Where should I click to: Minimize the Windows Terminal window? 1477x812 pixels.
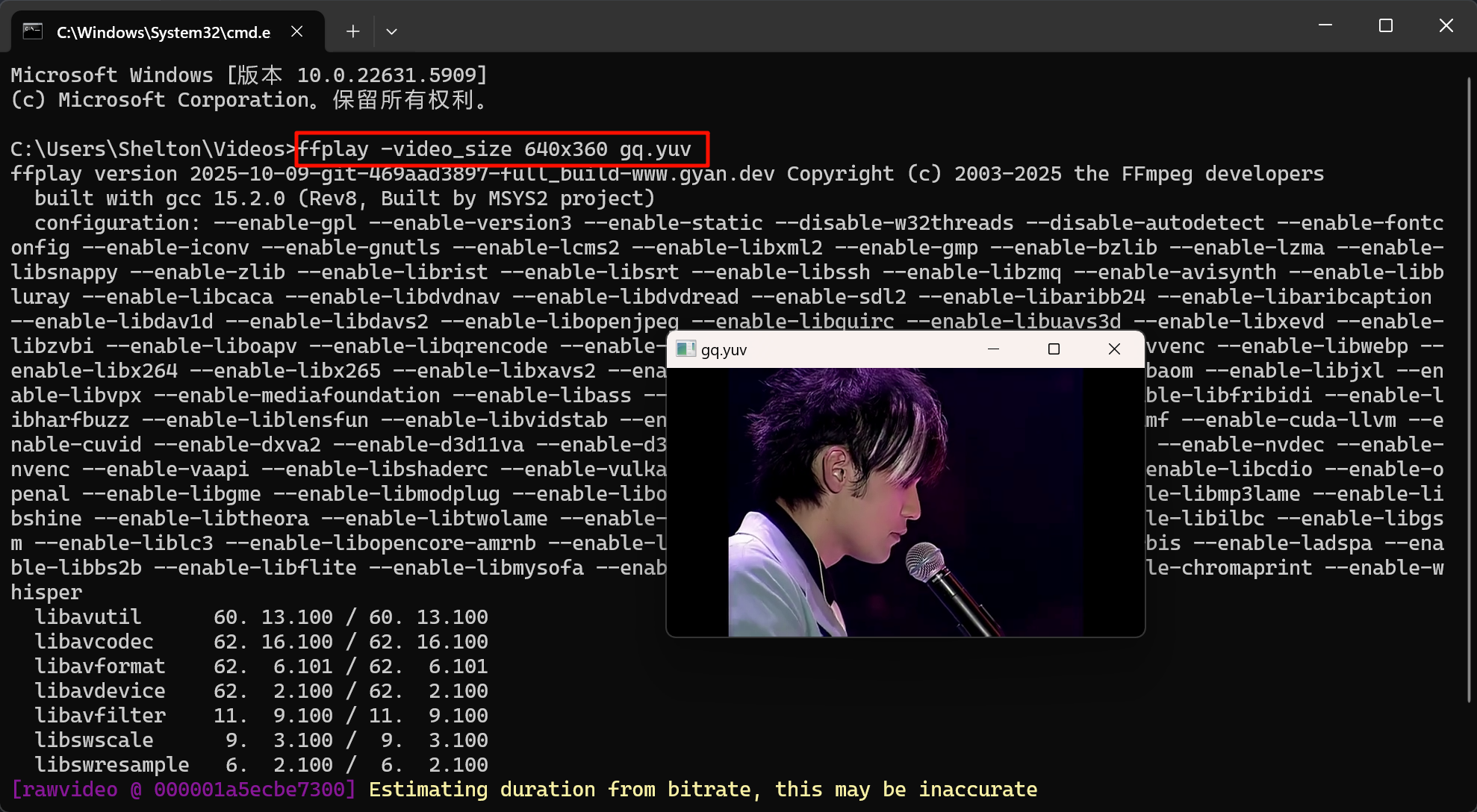[x=1325, y=25]
